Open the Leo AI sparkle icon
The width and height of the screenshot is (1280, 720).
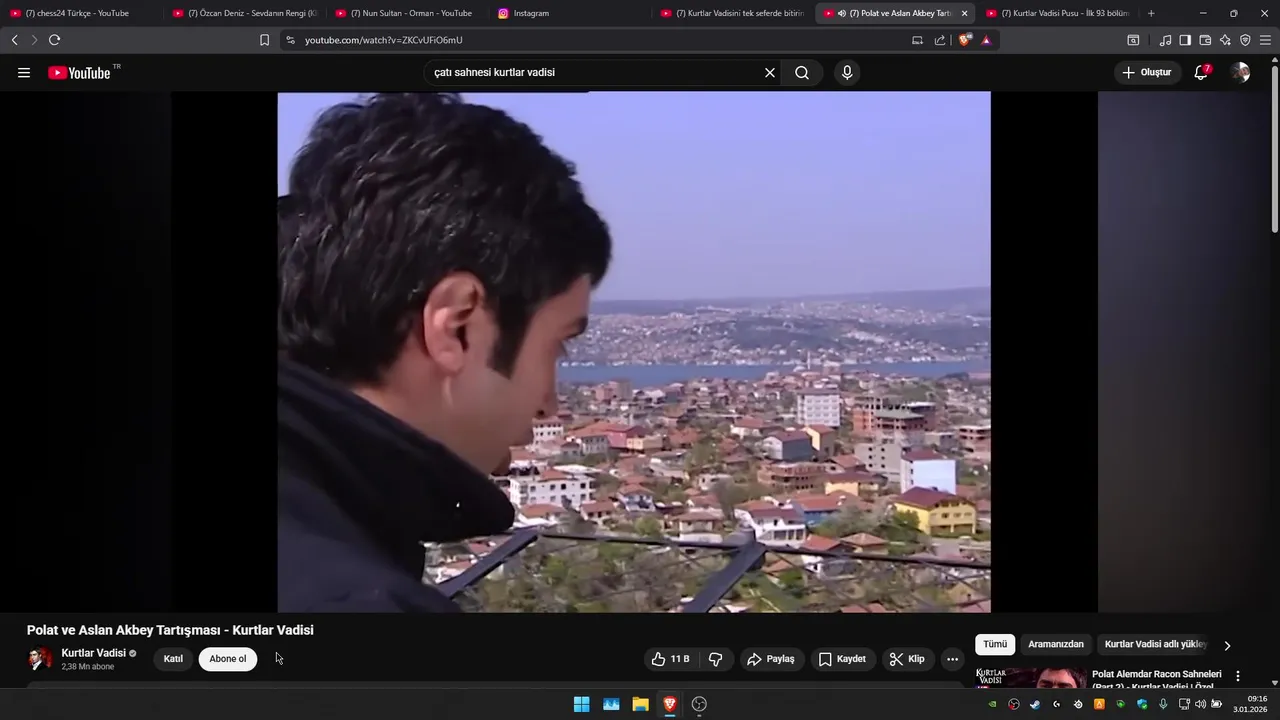1225,40
